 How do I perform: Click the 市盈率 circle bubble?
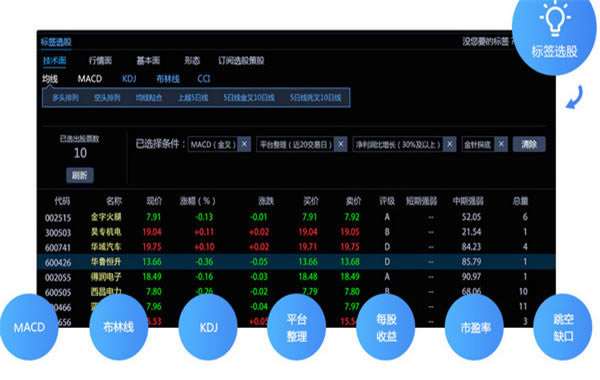pyautogui.click(x=474, y=327)
